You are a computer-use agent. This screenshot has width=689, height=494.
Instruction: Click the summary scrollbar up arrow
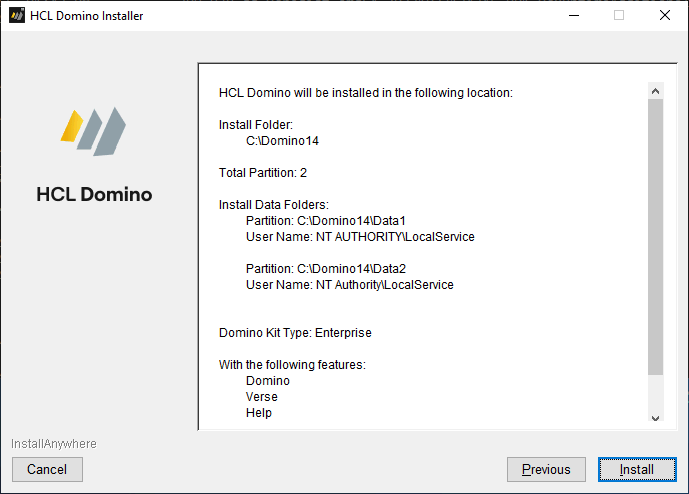(x=655, y=91)
